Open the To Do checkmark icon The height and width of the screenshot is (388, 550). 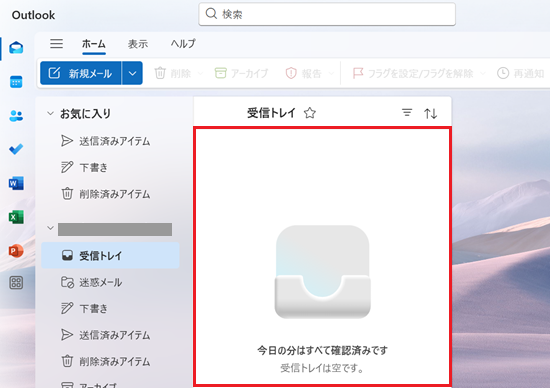click(16, 149)
